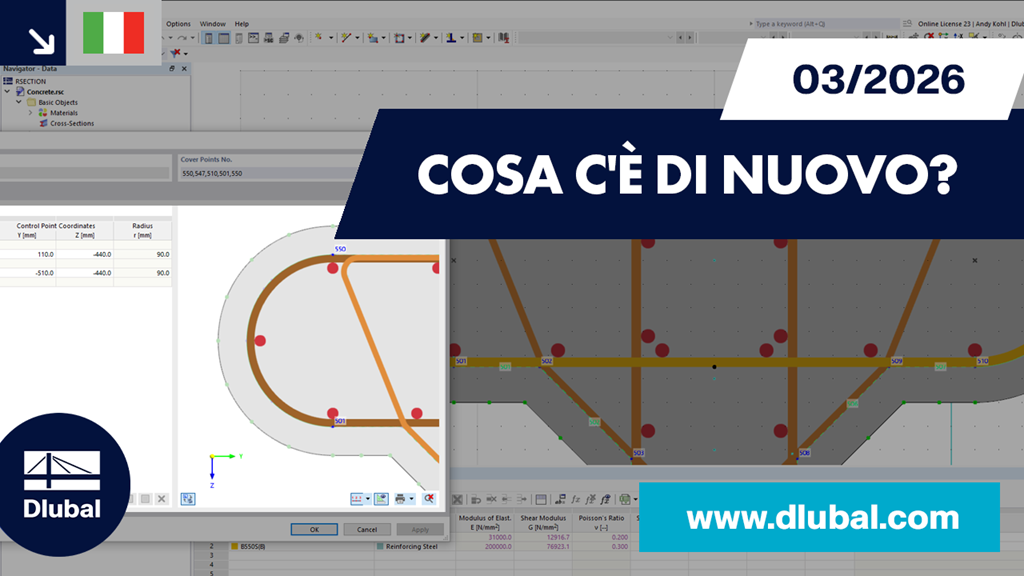Screen dimensions: 1024x576
Task: Click the Apply button
Action: [x=420, y=530]
